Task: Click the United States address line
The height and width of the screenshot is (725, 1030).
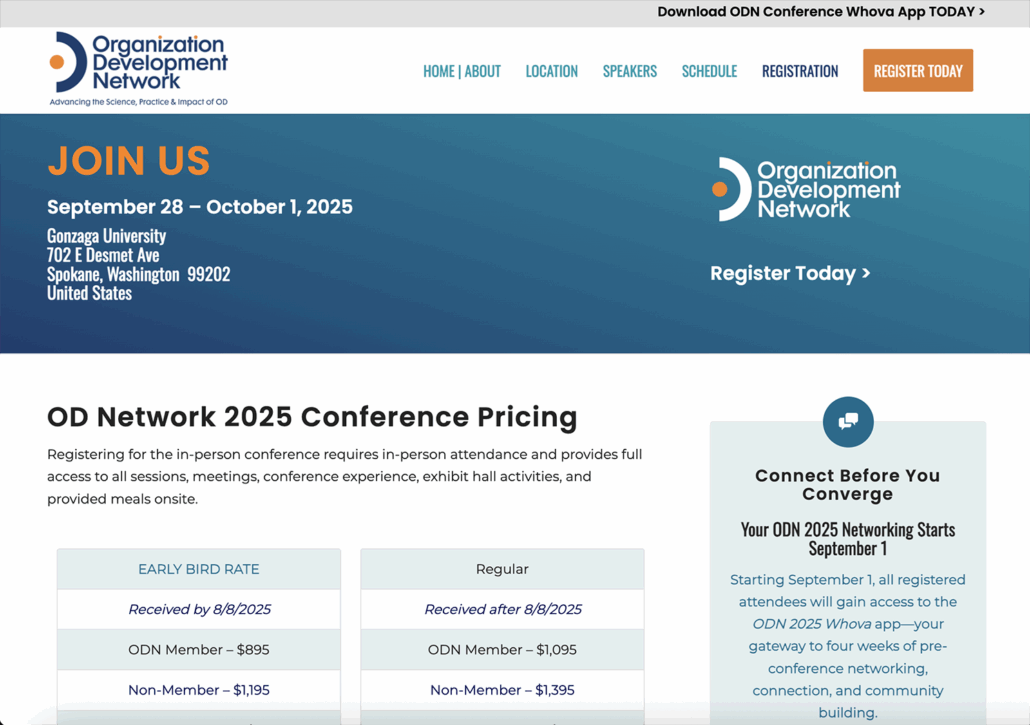Action: 89,293
